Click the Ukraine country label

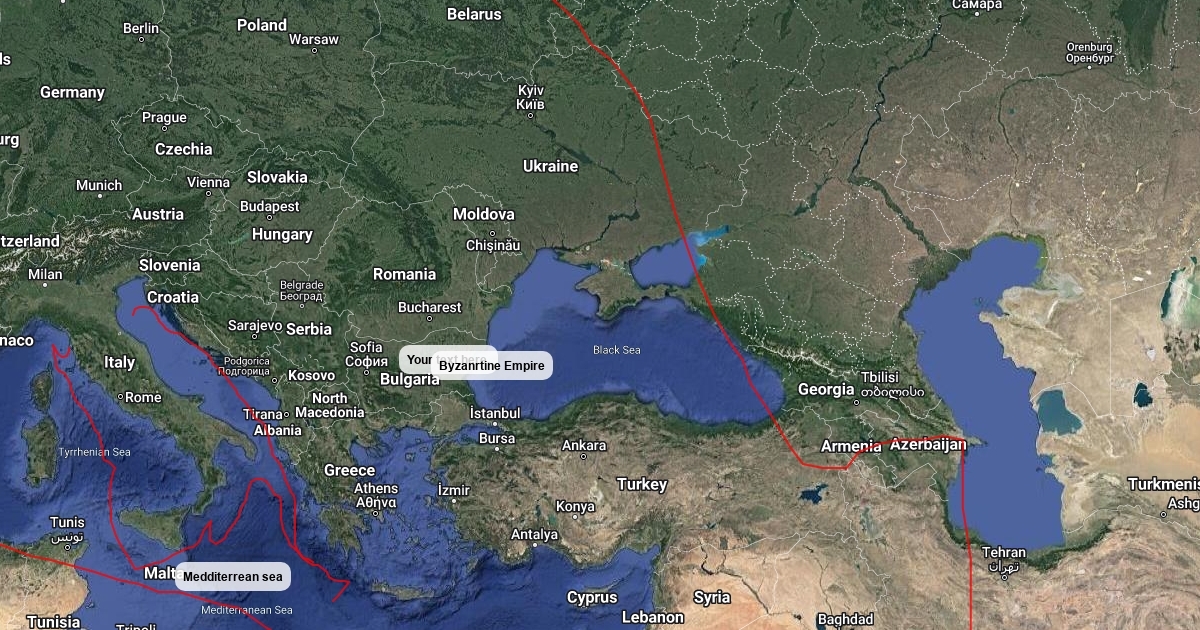[550, 166]
